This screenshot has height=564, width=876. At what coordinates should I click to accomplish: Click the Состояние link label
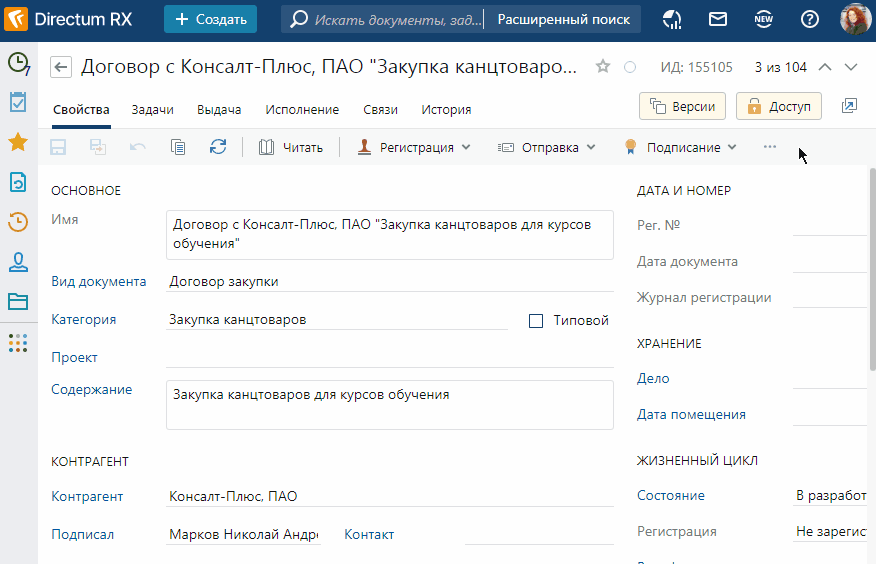(x=671, y=495)
